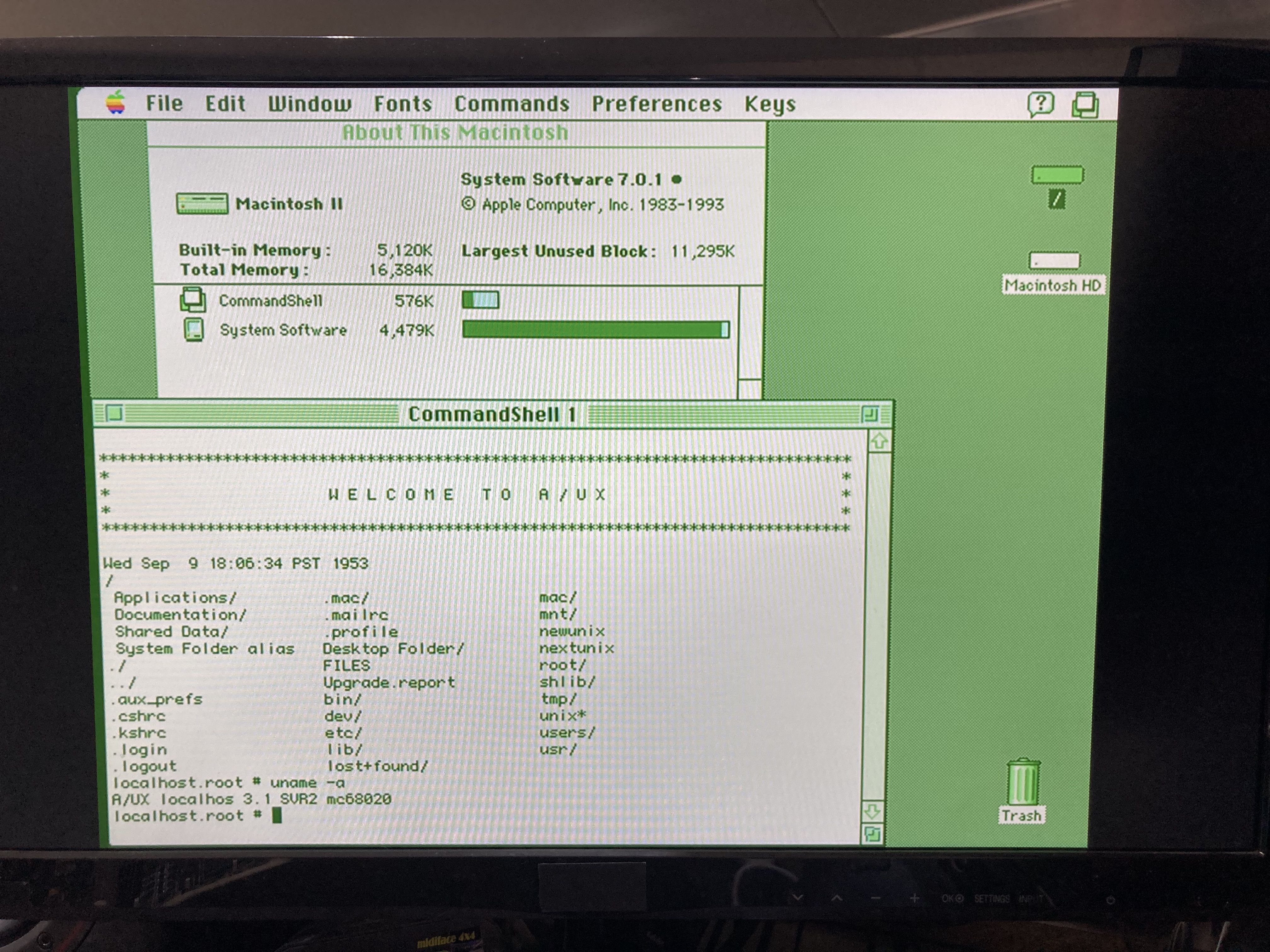Click the 'uname -a' command text
This screenshot has height=952, width=1270.
coord(308,783)
